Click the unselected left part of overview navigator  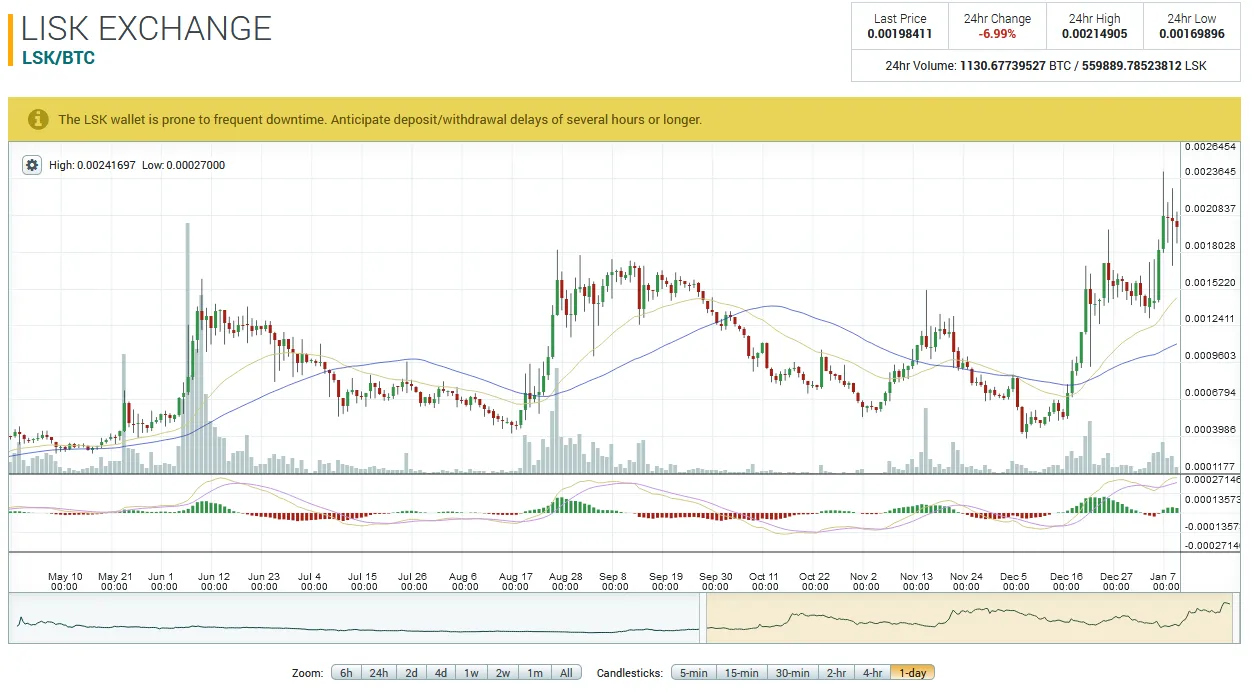[x=356, y=619]
